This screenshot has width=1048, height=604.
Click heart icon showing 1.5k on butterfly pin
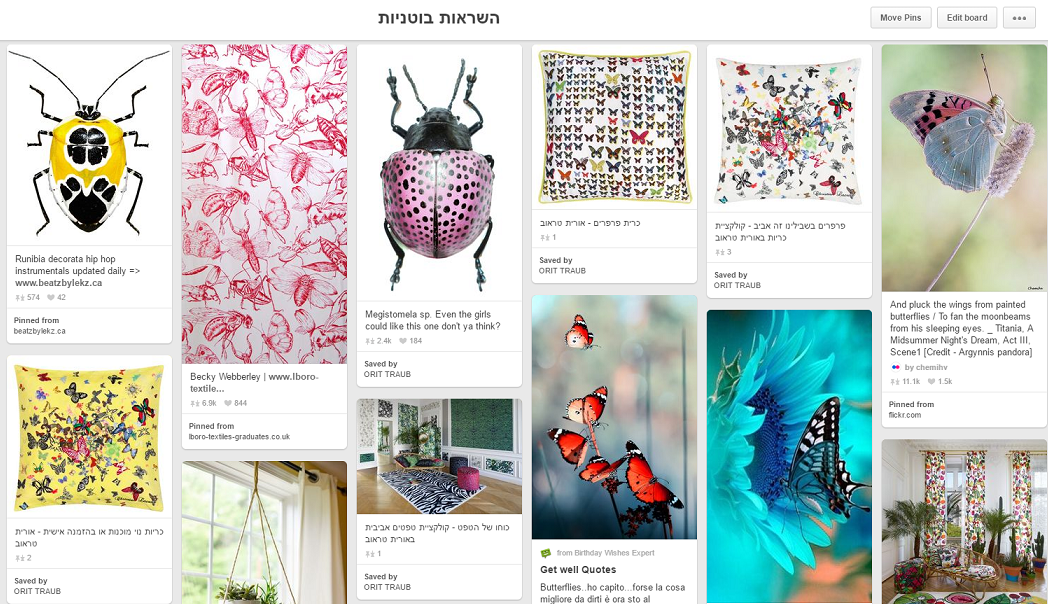931,382
